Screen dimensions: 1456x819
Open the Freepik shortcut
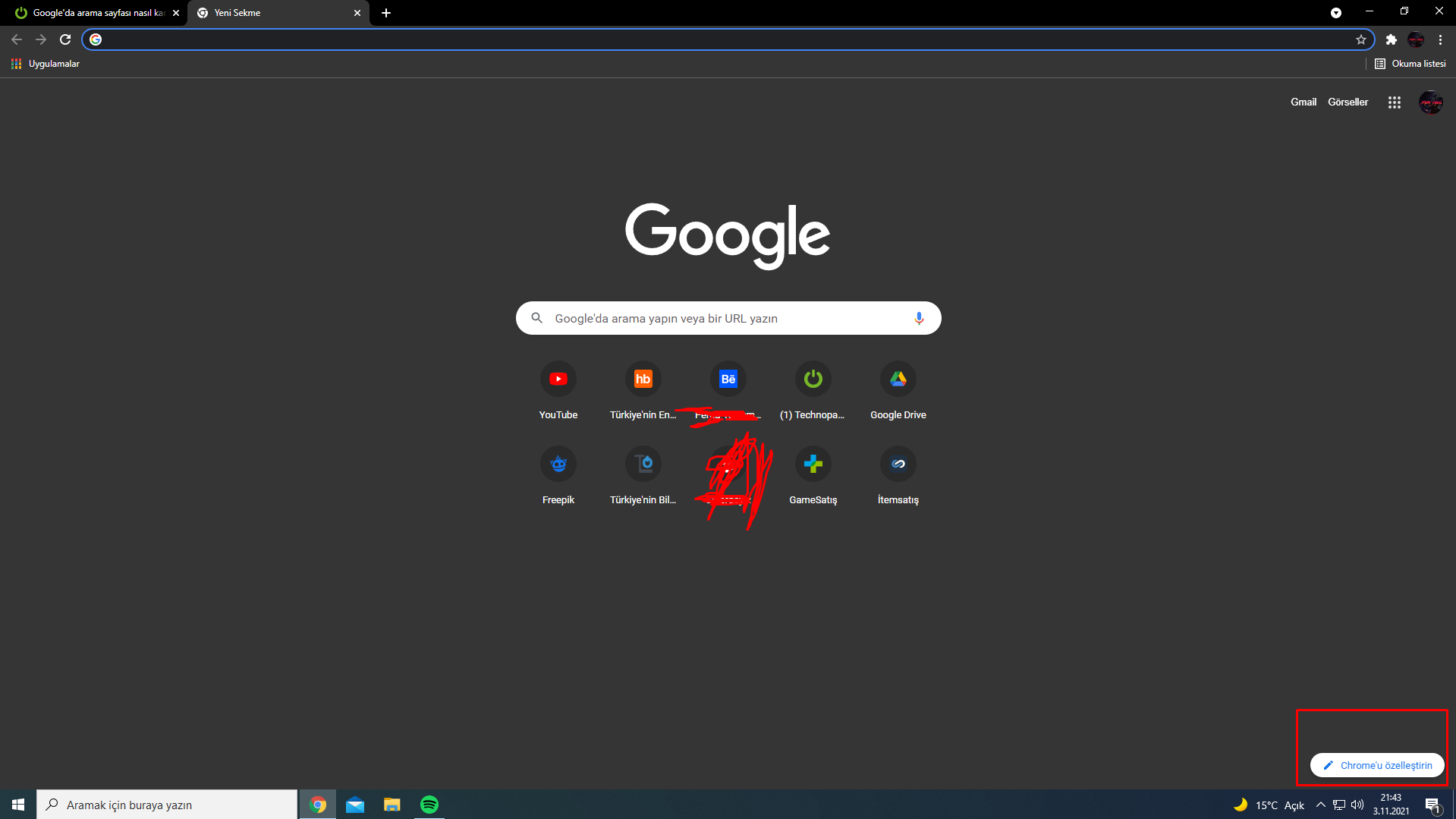[x=558, y=476]
